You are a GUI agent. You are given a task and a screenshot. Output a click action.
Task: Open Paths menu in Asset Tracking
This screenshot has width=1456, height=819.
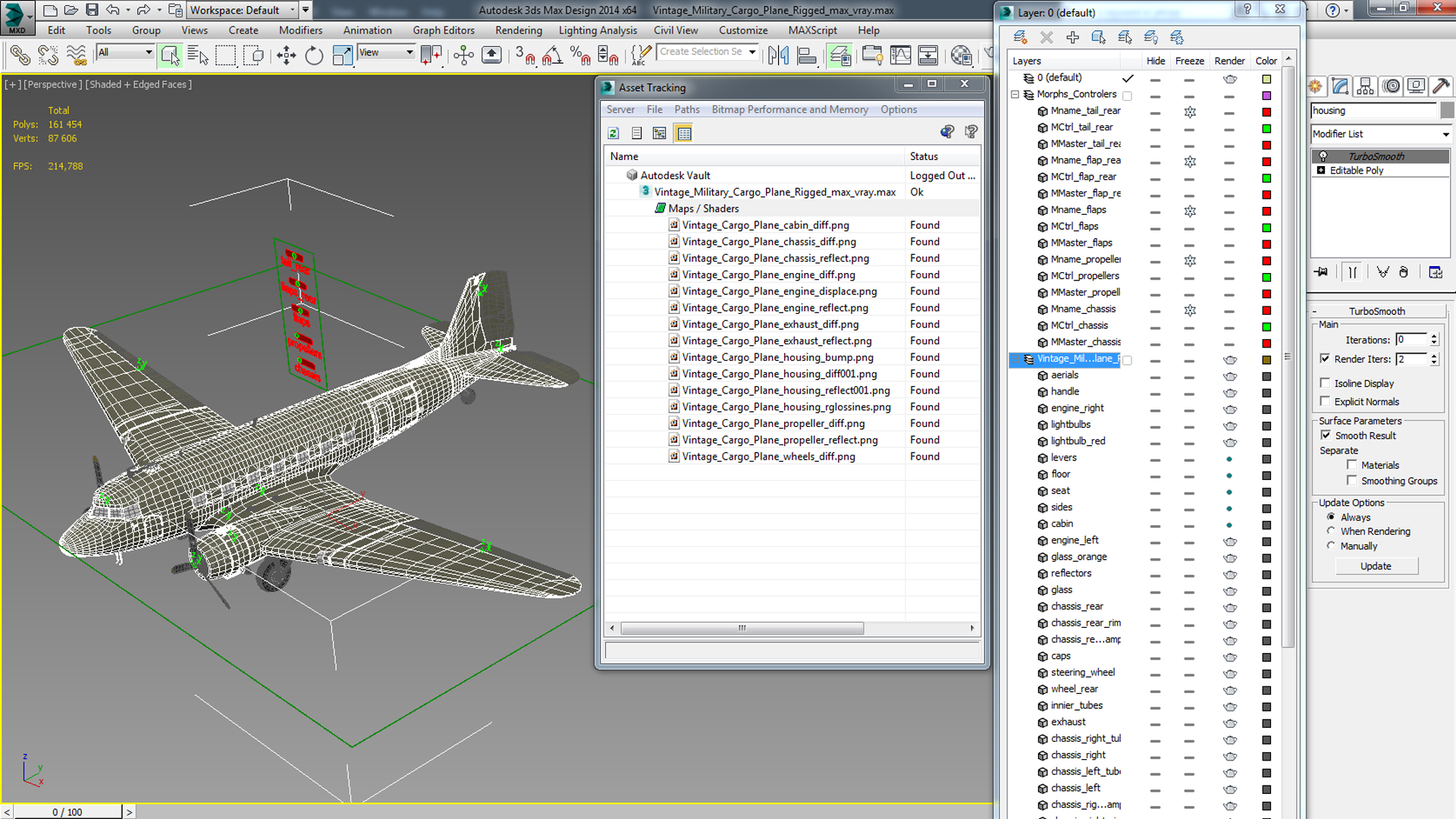click(687, 109)
